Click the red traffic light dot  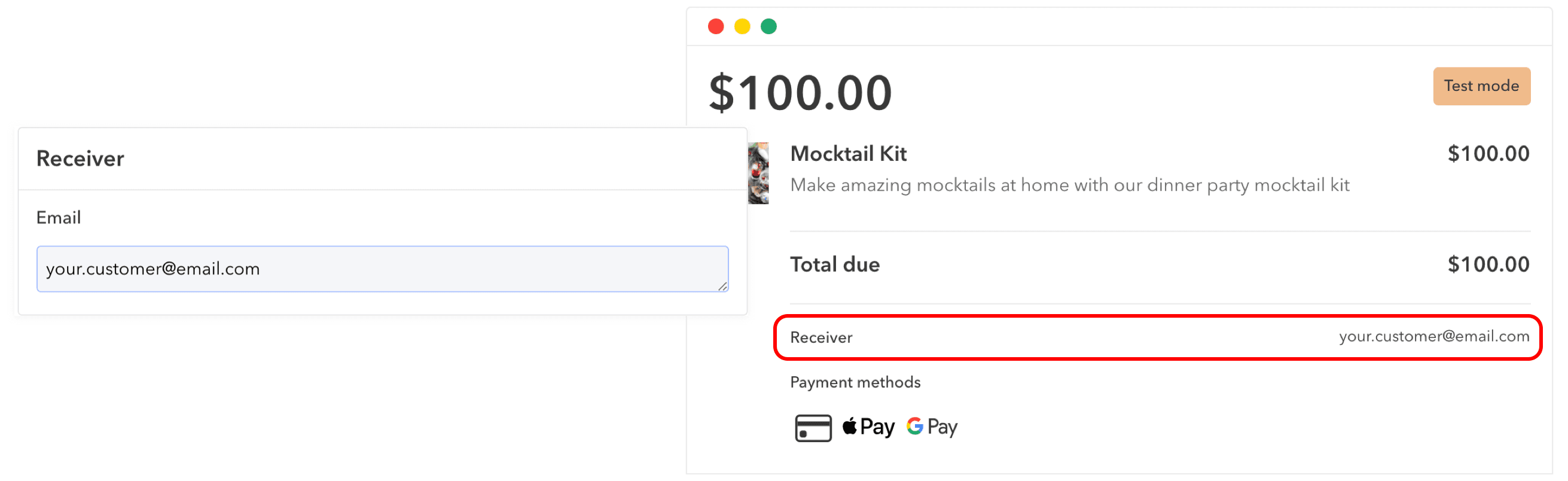[x=716, y=27]
